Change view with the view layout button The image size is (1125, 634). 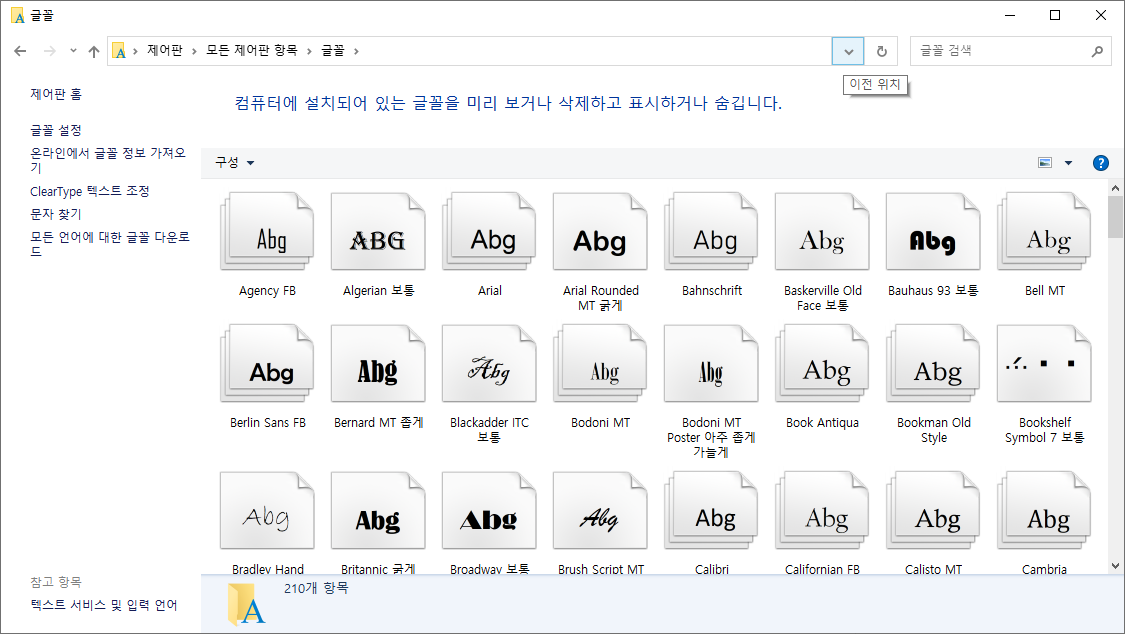1045,163
